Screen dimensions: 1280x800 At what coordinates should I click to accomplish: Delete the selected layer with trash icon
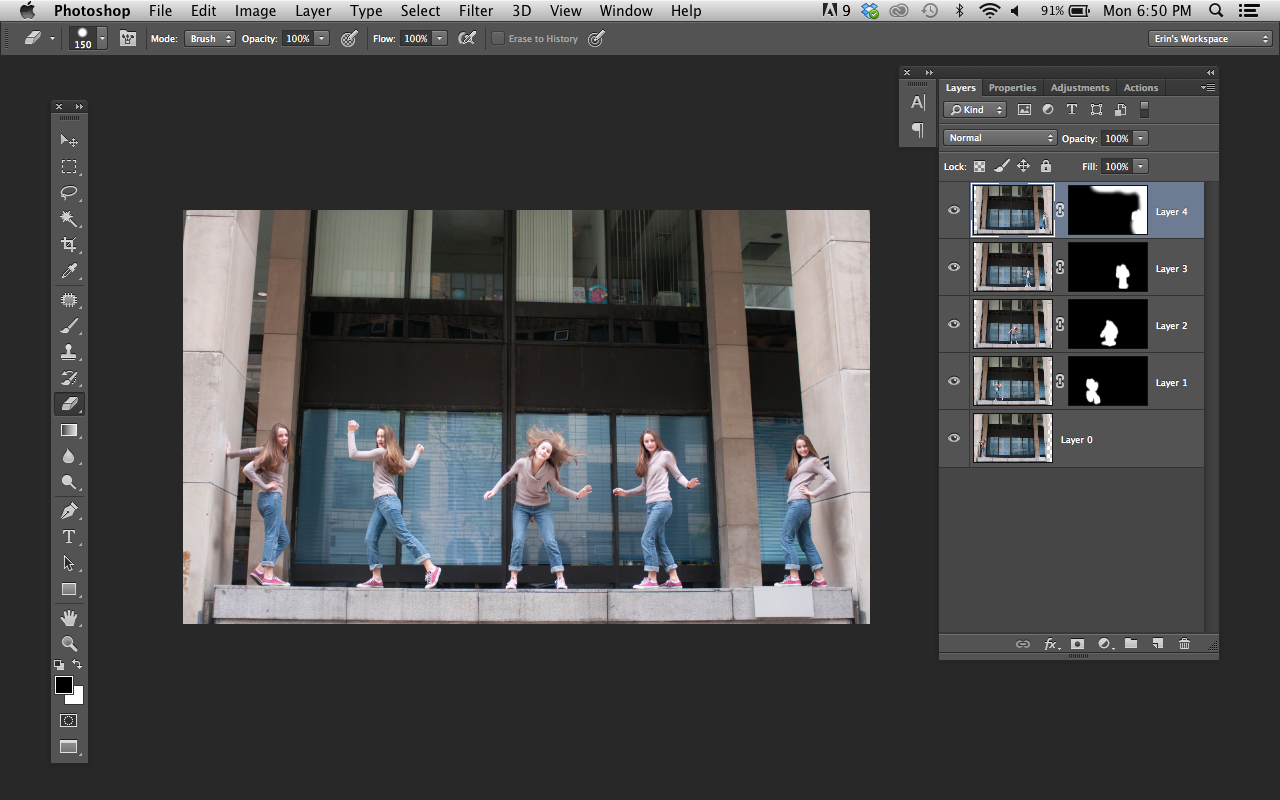[x=1184, y=644]
